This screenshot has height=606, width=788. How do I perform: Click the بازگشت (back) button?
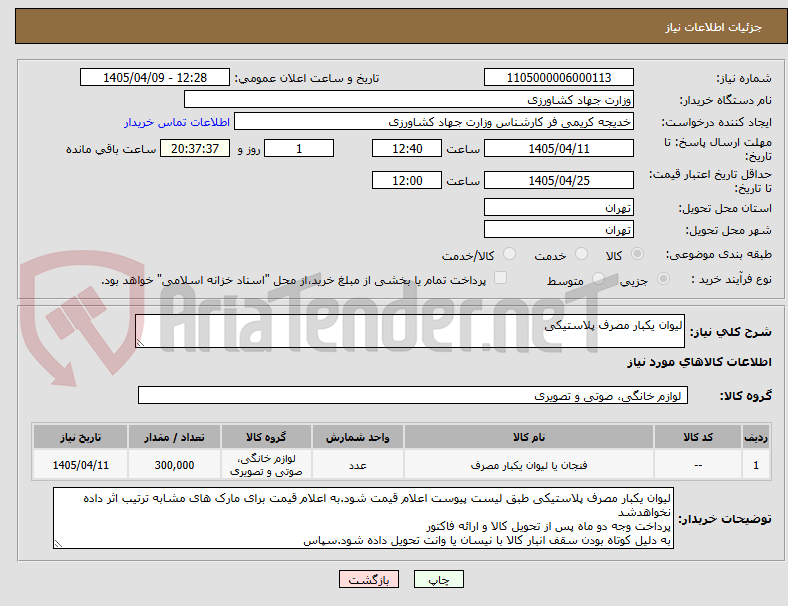(369, 579)
